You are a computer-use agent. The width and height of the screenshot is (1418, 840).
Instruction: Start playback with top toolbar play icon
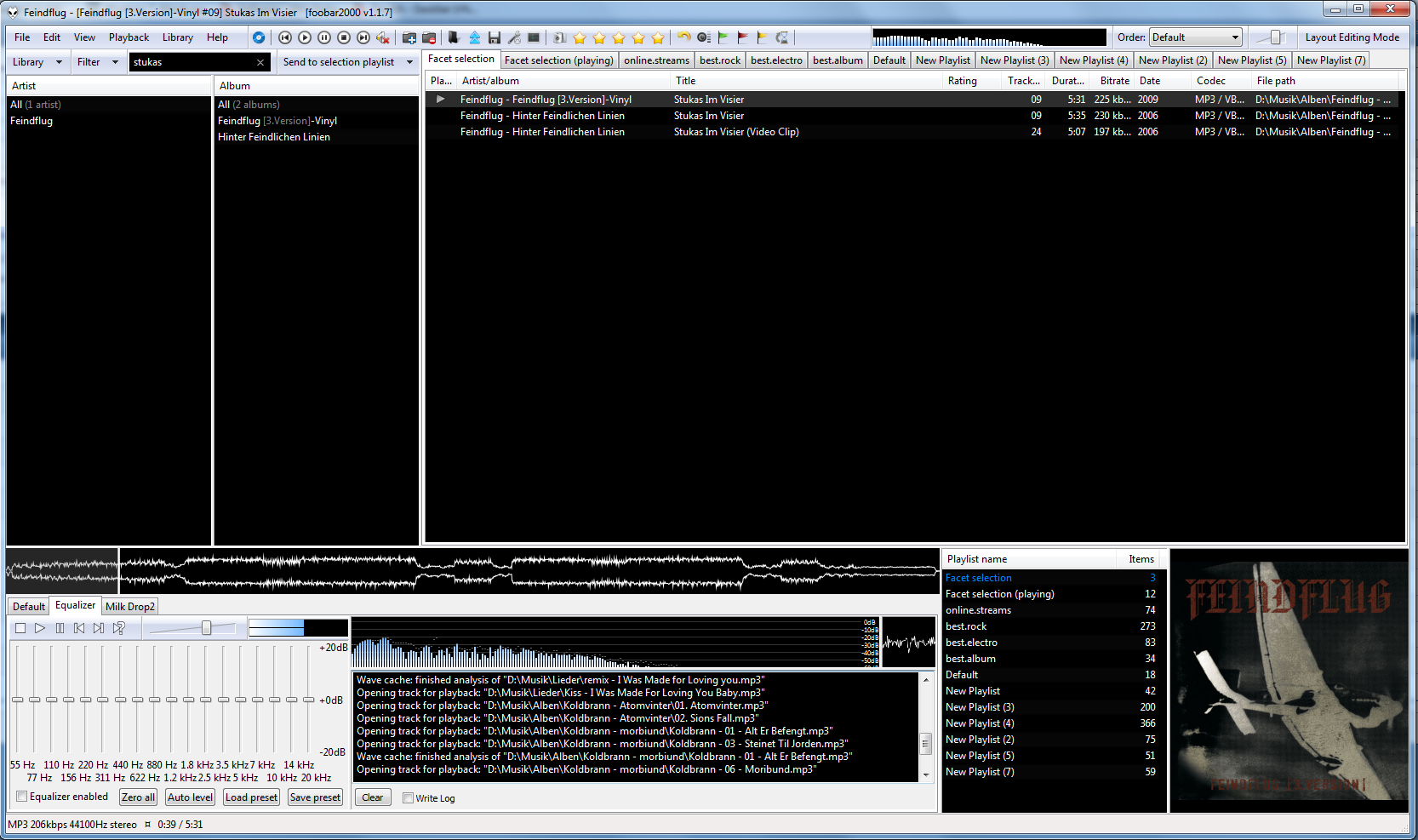tap(305, 37)
